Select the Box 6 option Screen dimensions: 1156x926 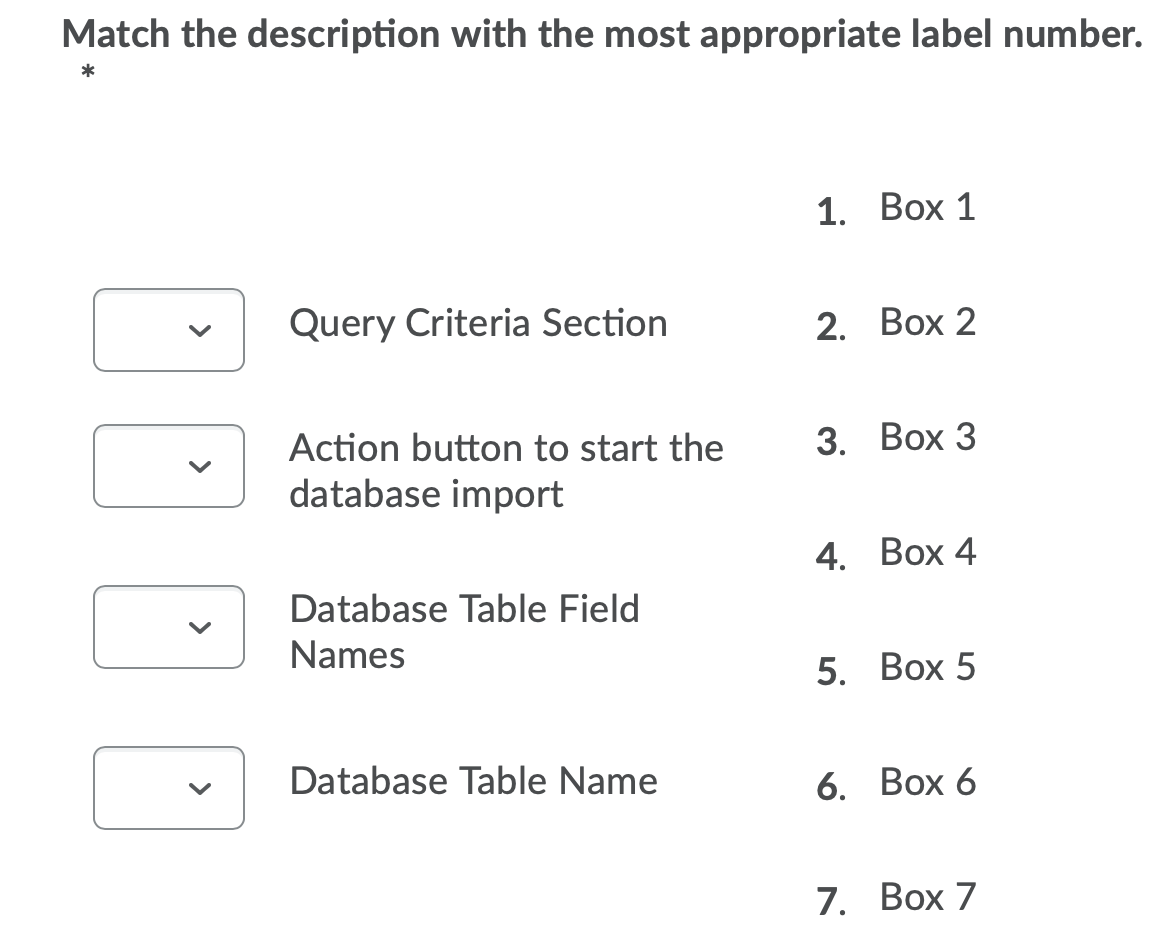(x=927, y=782)
